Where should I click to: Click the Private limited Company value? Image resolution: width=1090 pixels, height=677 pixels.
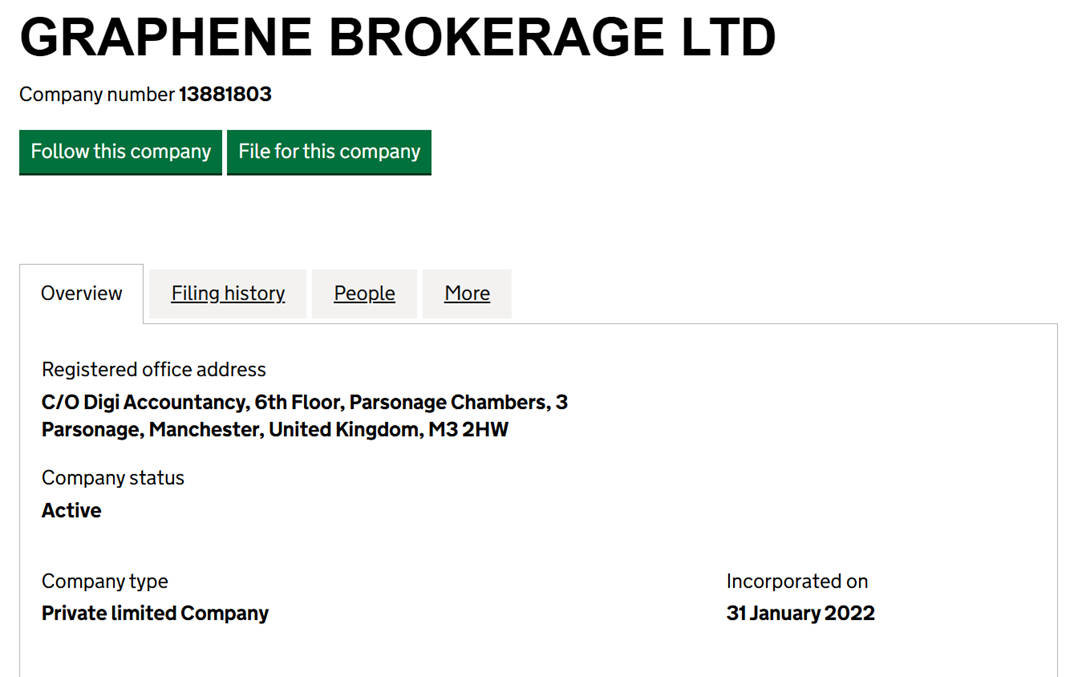pos(155,613)
